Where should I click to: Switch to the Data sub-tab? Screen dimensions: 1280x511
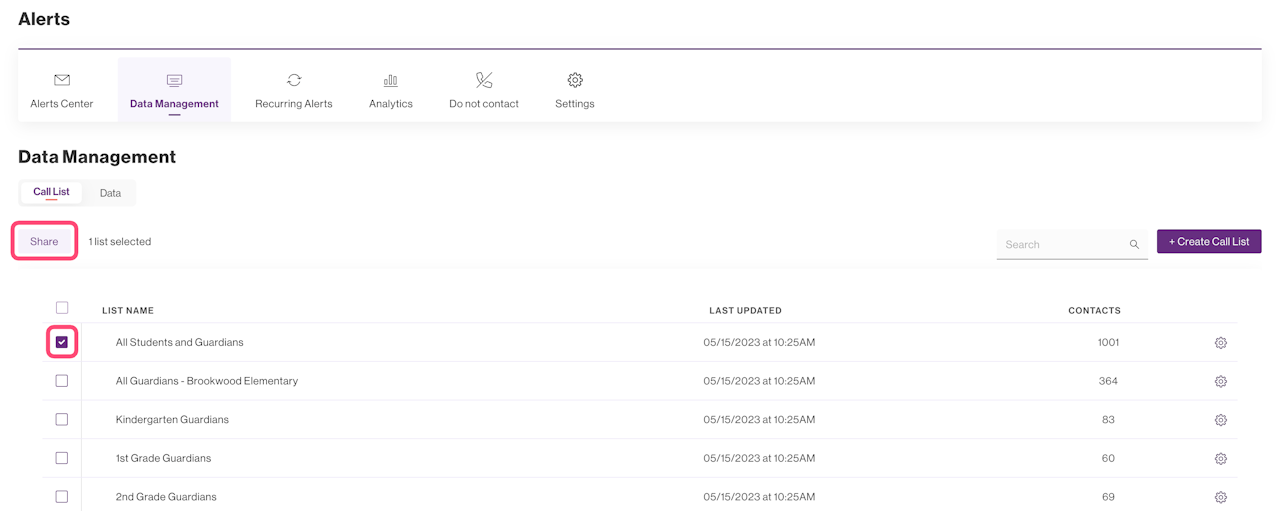[110, 193]
